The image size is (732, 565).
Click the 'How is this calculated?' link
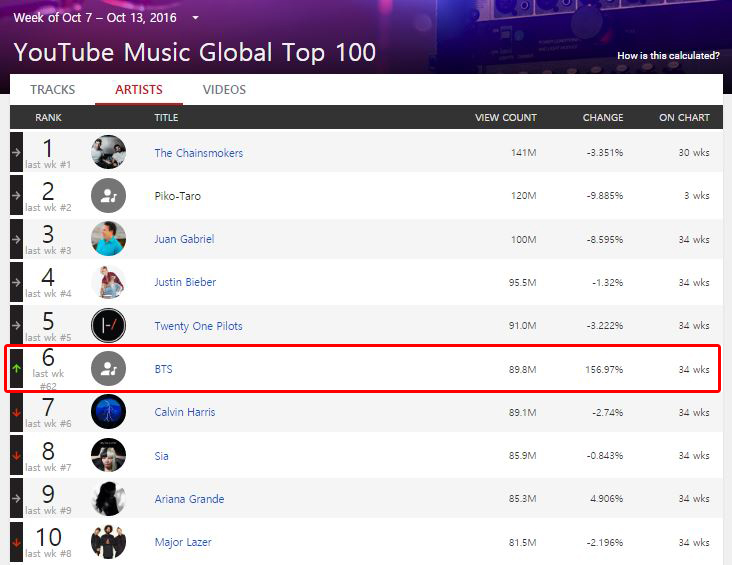669,56
